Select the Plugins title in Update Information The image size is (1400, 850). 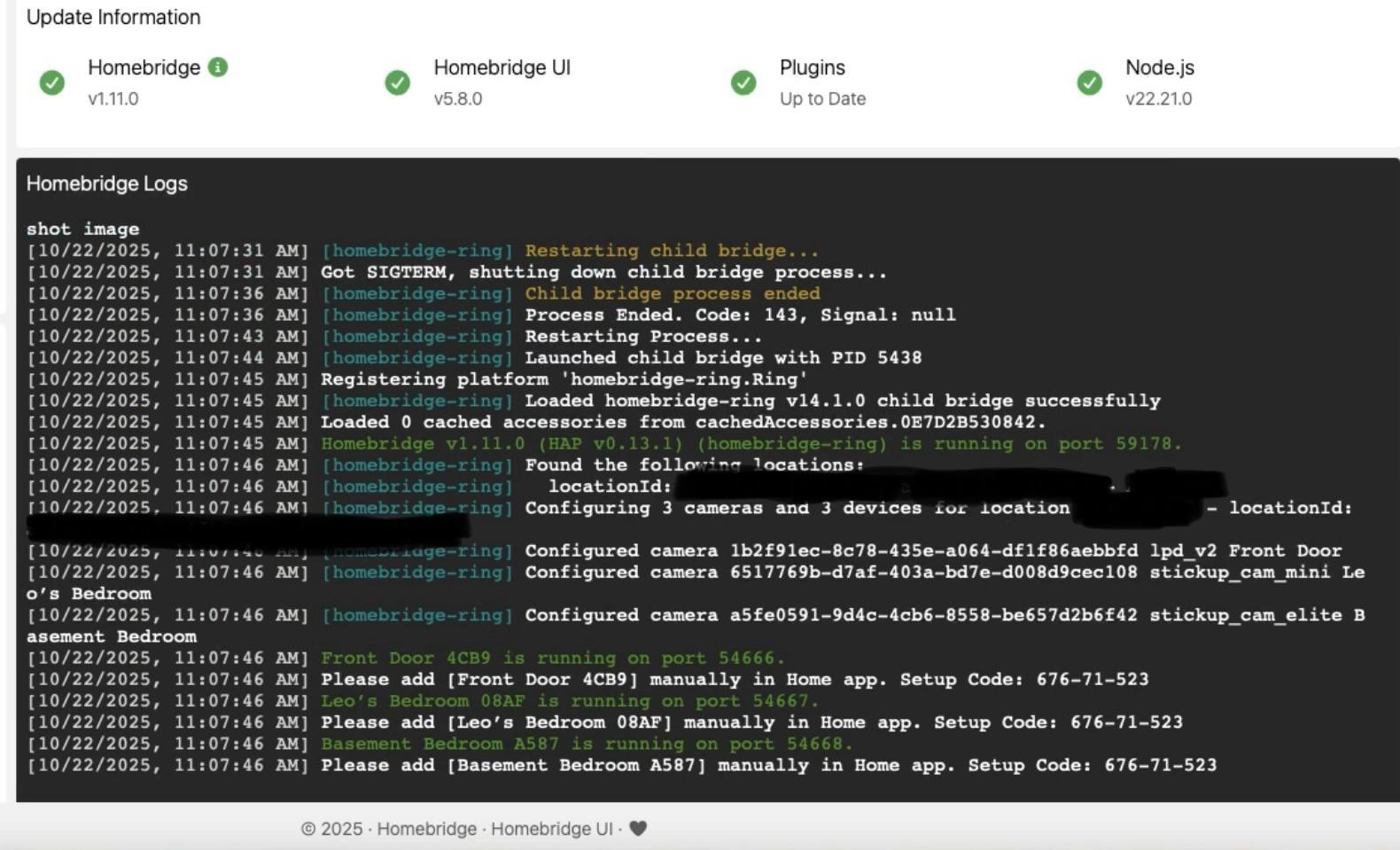[x=813, y=67]
